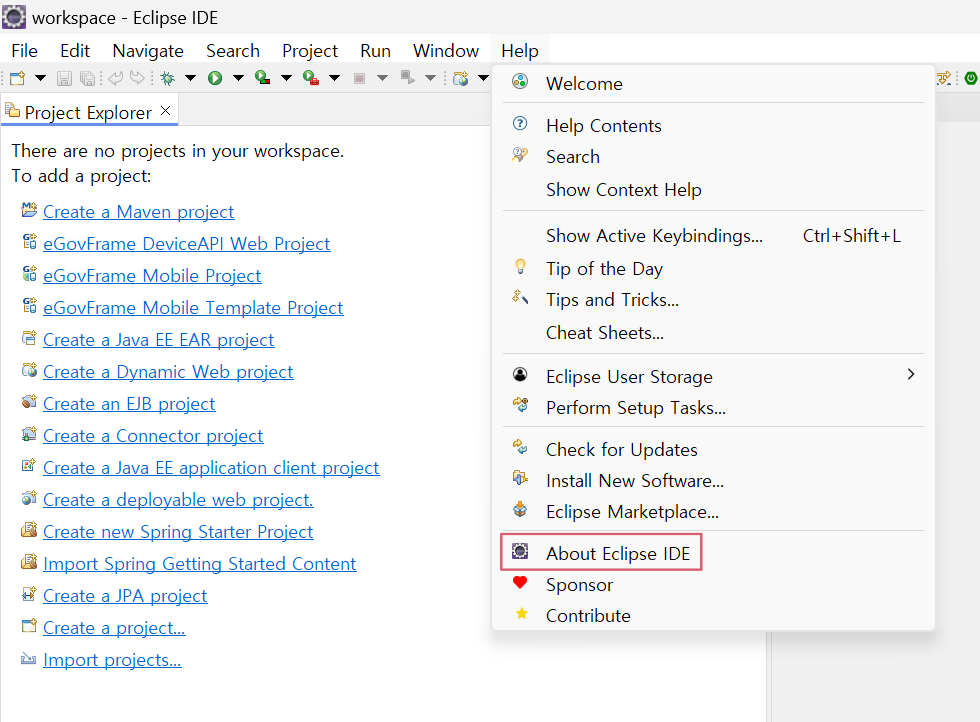
Task: Start a Coverage run from the toolbar
Action: (260, 78)
